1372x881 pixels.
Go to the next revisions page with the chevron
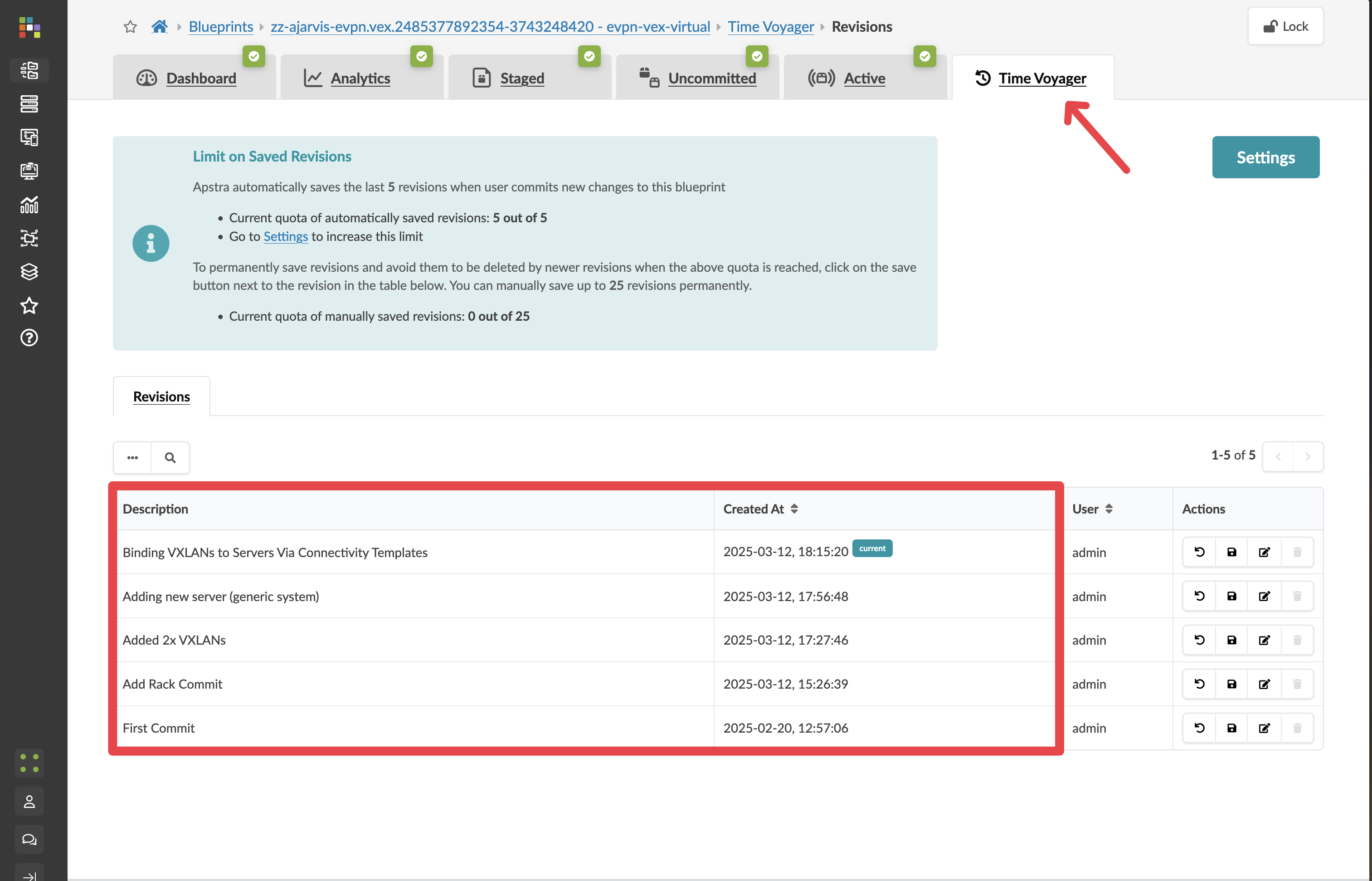(1308, 456)
